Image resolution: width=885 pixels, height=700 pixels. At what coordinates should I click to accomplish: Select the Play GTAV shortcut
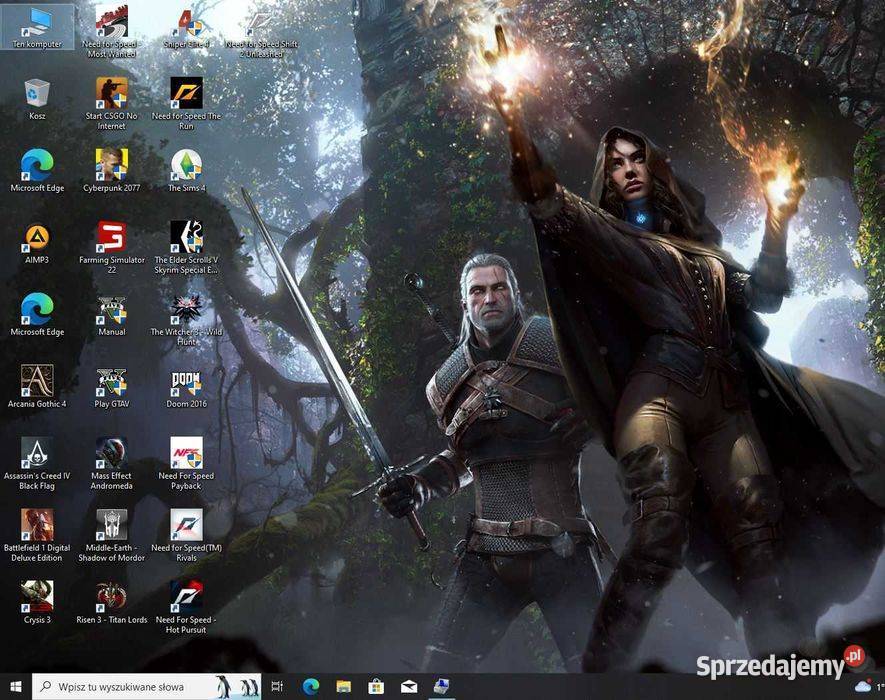tap(111, 382)
